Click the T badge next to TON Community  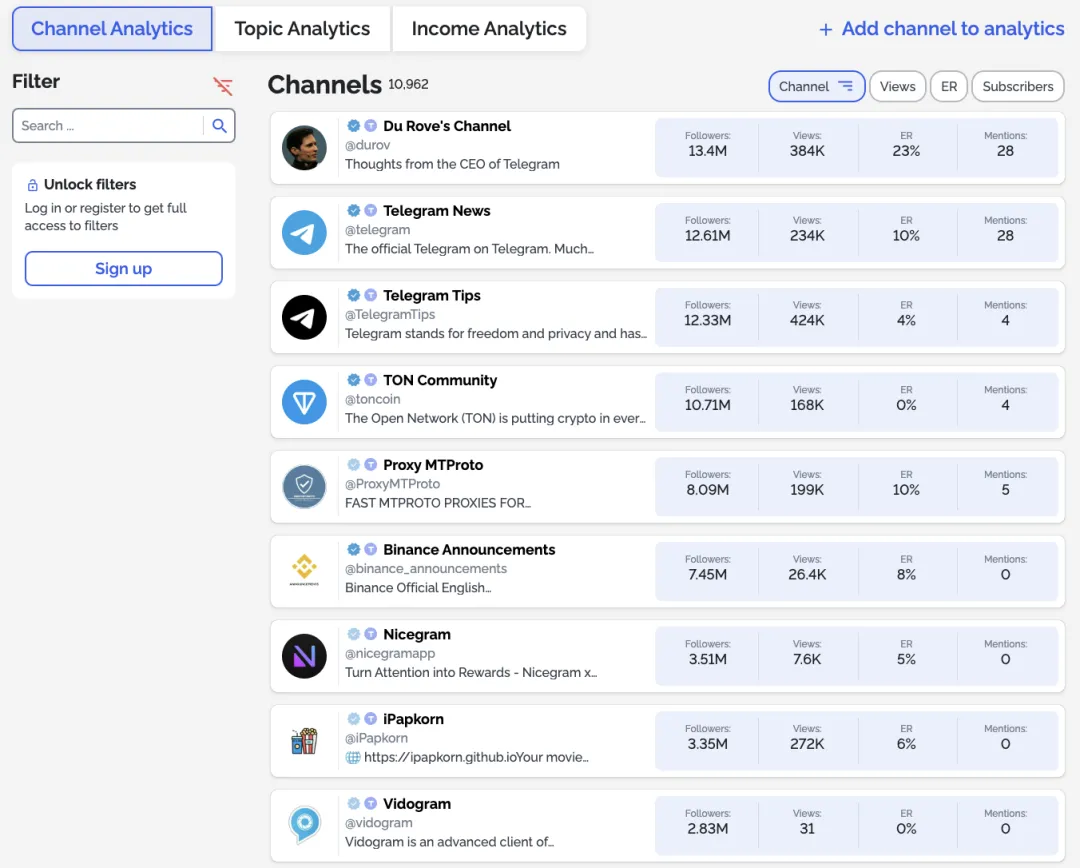click(x=371, y=380)
